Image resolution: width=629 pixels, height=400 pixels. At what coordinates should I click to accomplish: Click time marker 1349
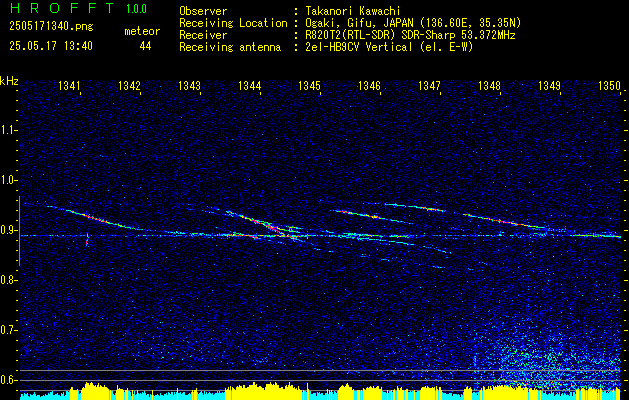point(549,85)
